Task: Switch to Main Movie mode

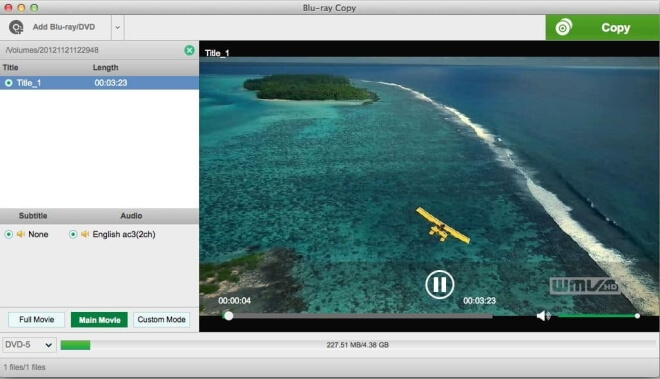Action: pos(100,320)
